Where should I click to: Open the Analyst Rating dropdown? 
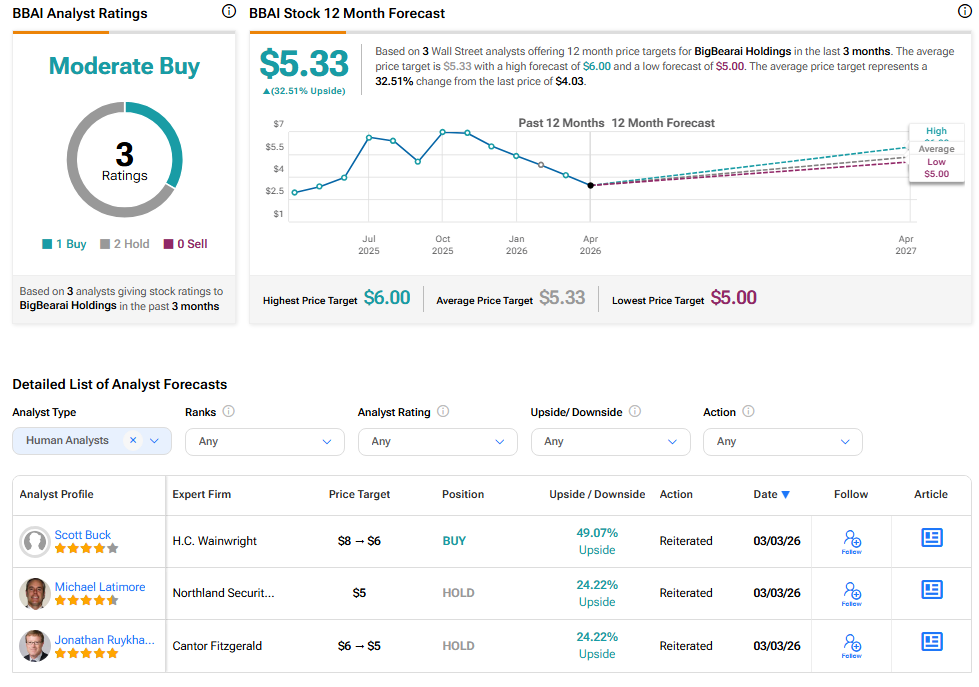point(437,442)
